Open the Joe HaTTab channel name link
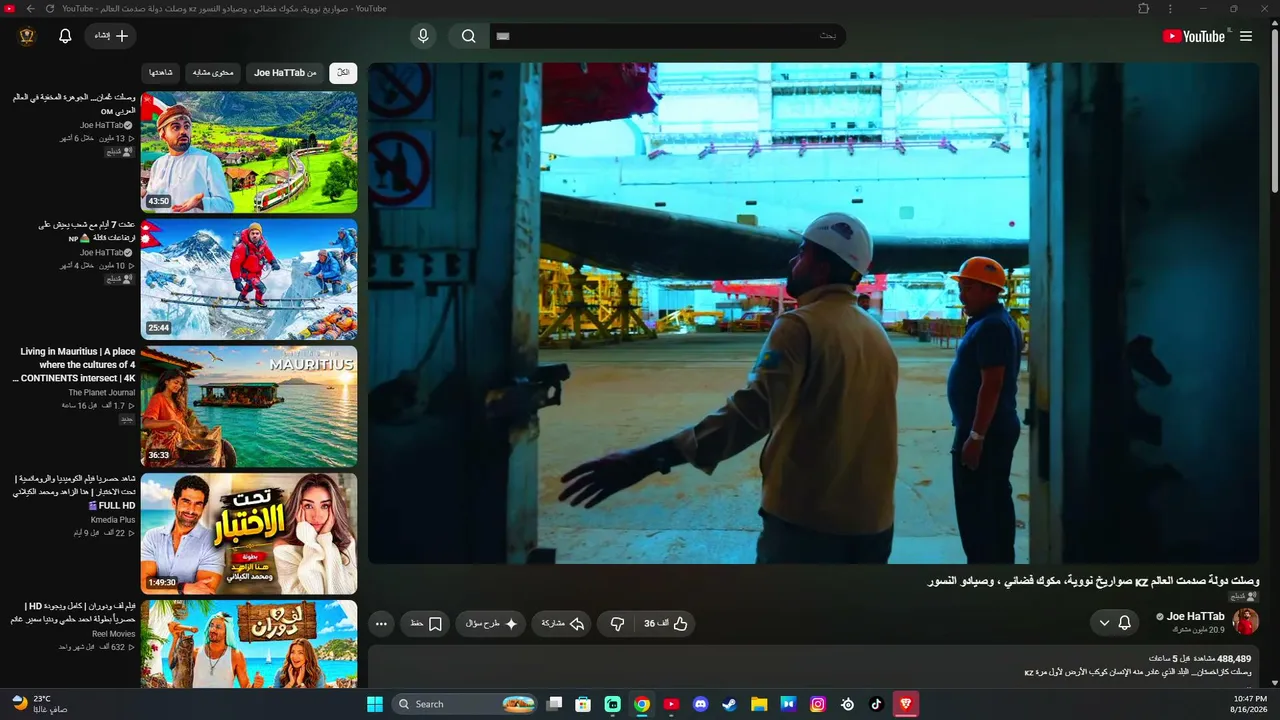1280x720 pixels. tap(1195, 616)
